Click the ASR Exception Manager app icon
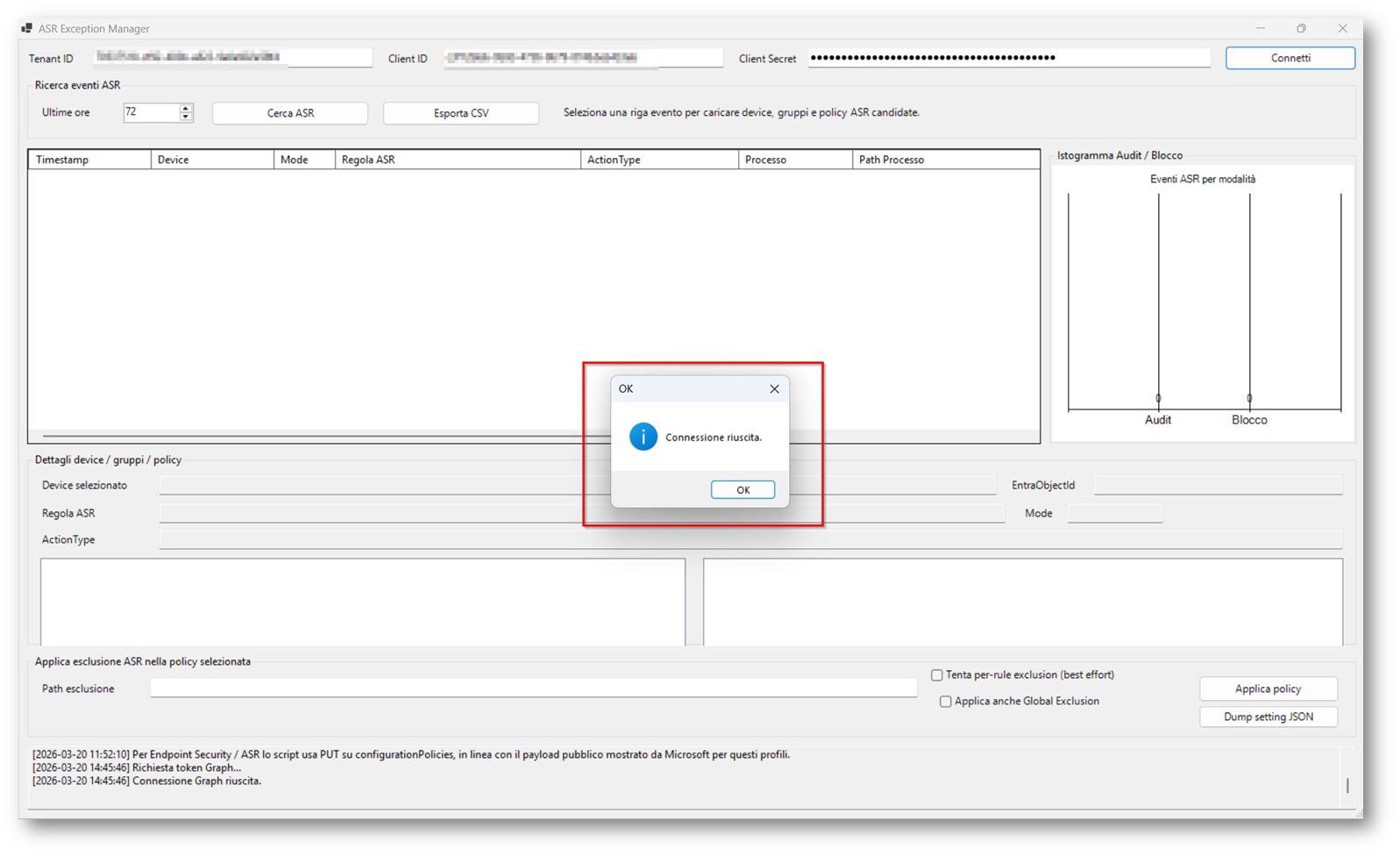The width and height of the screenshot is (1400, 856). coord(26,28)
